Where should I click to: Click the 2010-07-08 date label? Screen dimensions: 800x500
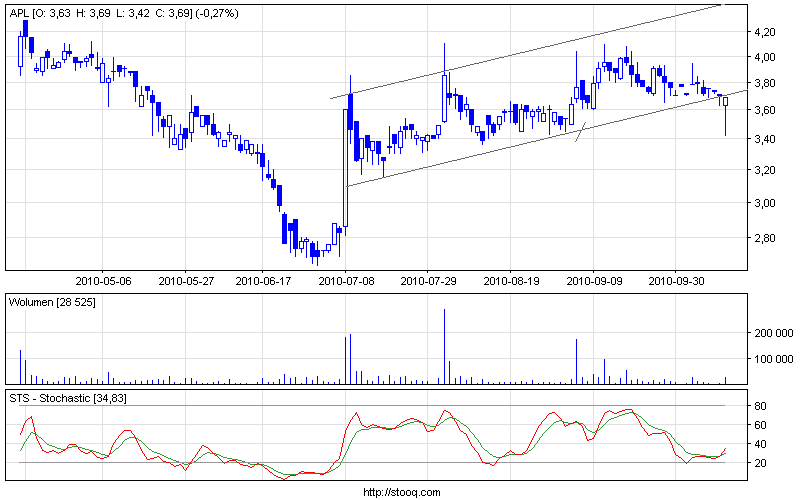pyautogui.click(x=346, y=281)
